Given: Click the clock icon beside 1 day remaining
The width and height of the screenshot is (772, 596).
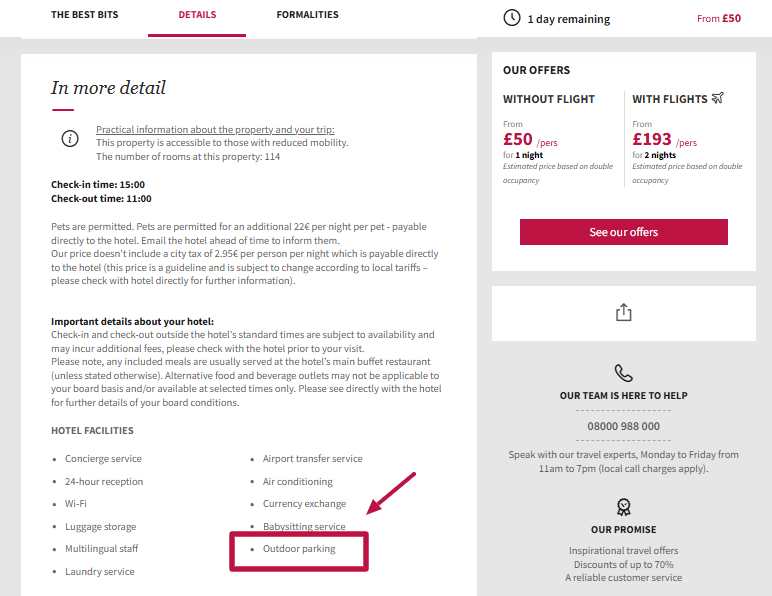Looking at the screenshot, I should pyautogui.click(x=512, y=18).
